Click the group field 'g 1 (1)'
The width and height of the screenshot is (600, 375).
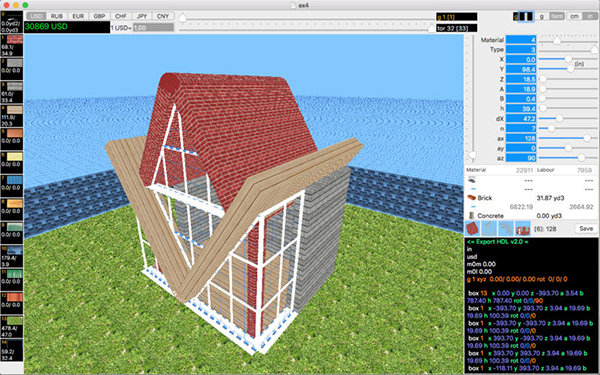(457, 17)
